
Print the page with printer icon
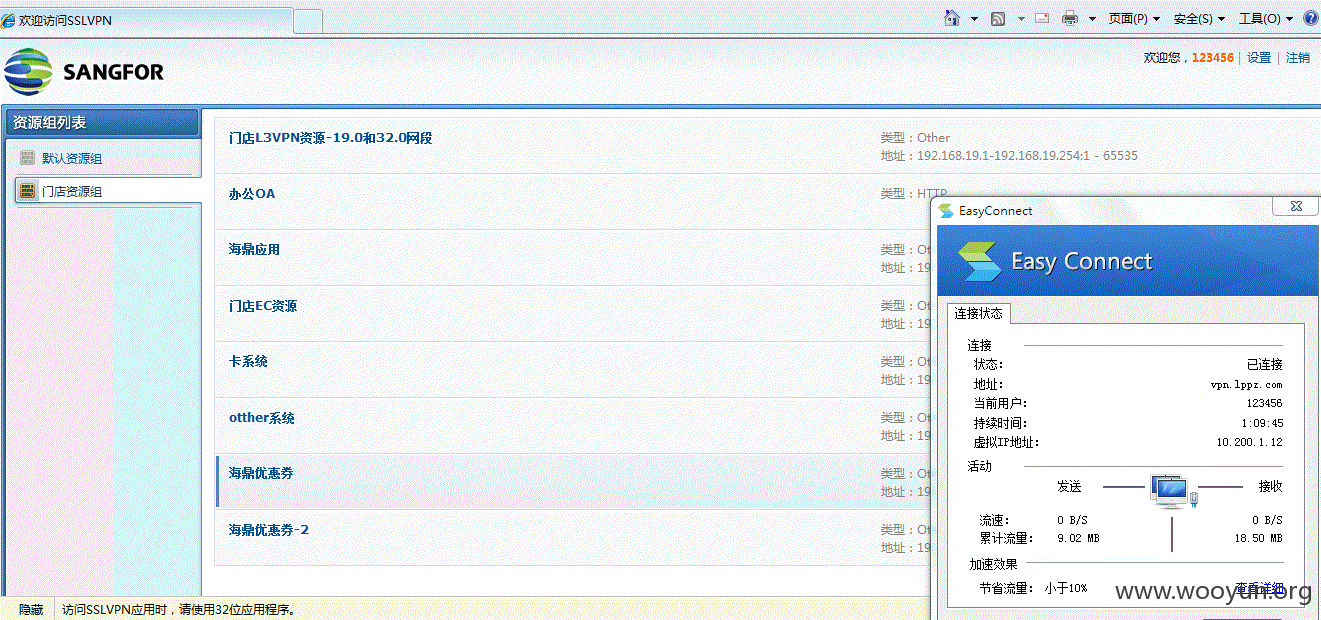click(1070, 18)
